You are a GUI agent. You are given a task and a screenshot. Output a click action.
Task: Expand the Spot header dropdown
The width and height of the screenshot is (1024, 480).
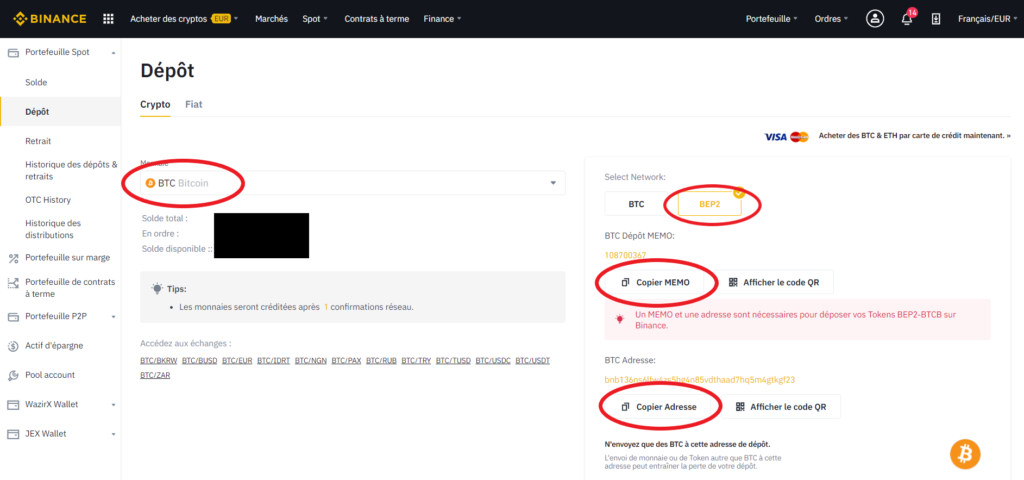click(x=315, y=19)
